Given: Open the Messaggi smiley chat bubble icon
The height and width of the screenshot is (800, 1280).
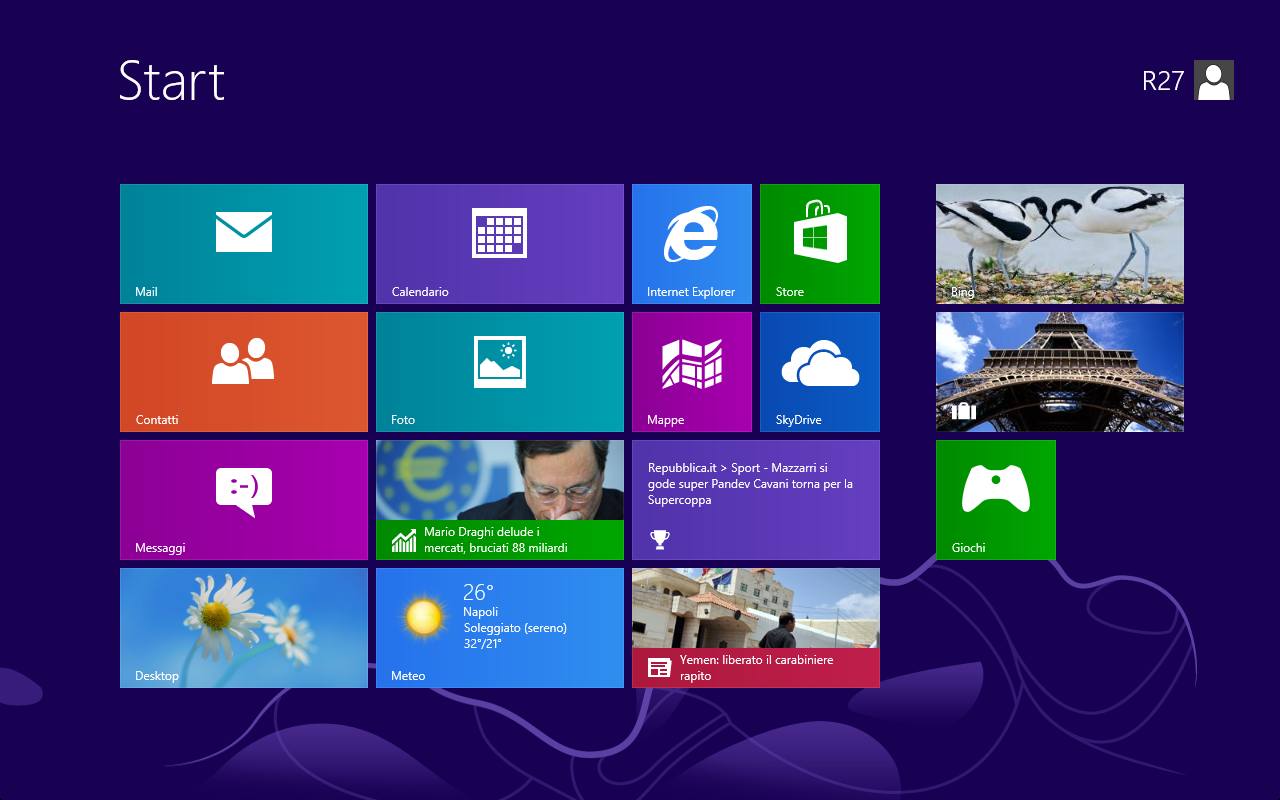Looking at the screenshot, I should 244,492.
